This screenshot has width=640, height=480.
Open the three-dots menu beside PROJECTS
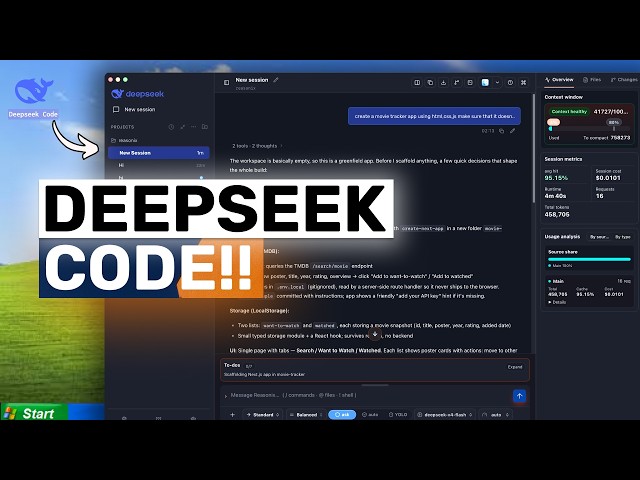[x=193, y=127]
